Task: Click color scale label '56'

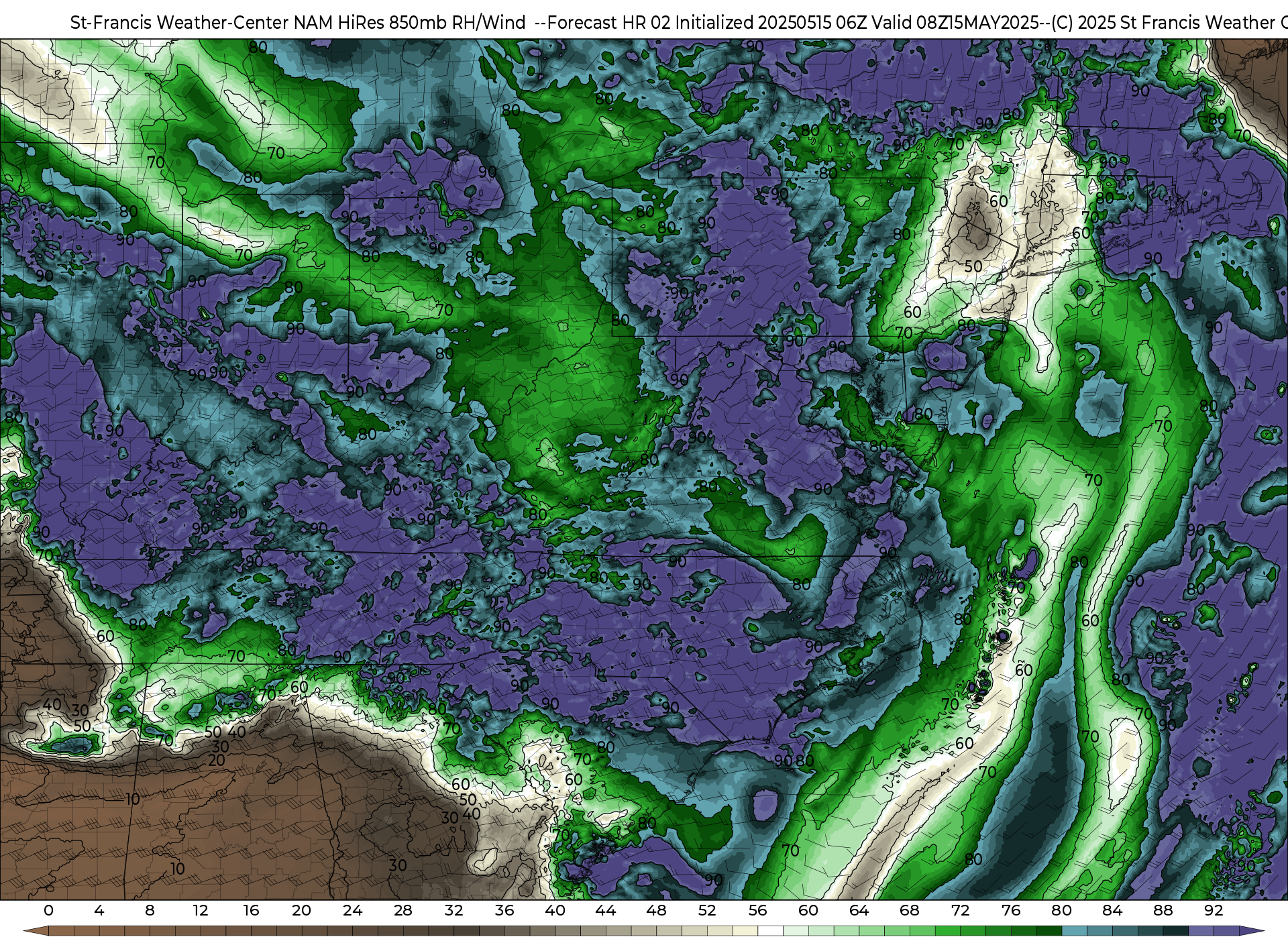Action: [757, 910]
